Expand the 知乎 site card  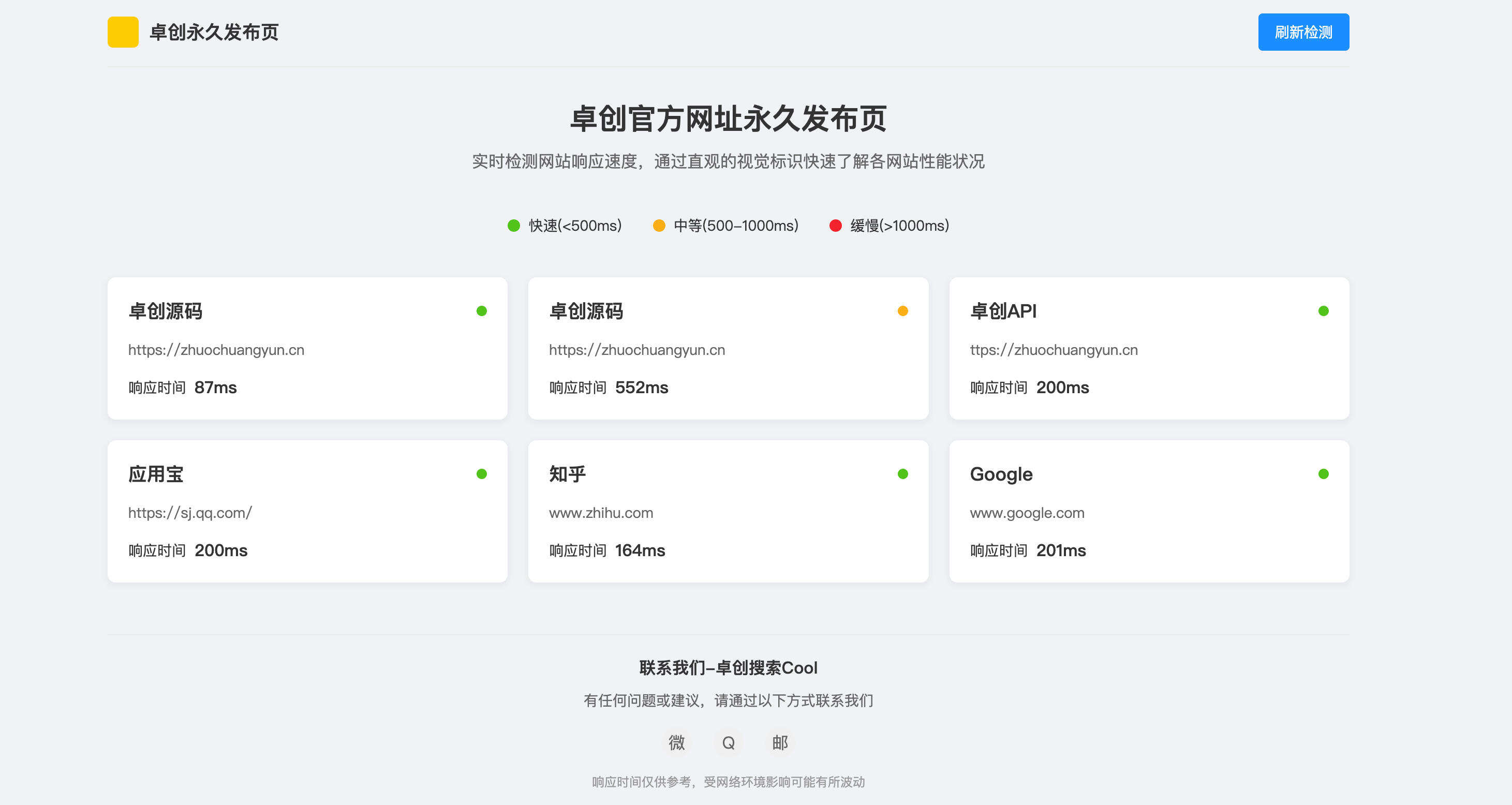coord(729,511)
